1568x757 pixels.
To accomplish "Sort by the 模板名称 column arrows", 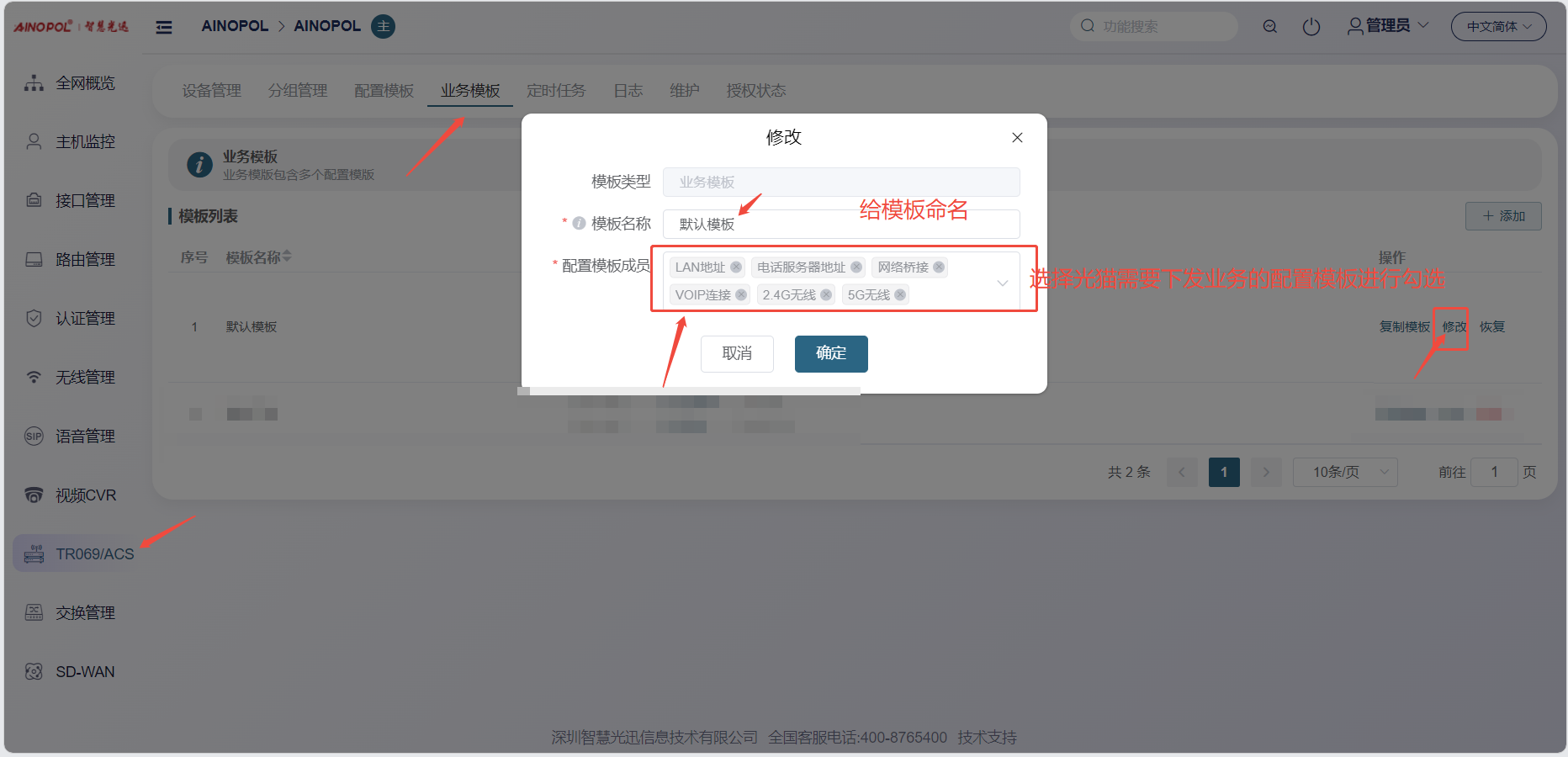I will click(287, 257).
